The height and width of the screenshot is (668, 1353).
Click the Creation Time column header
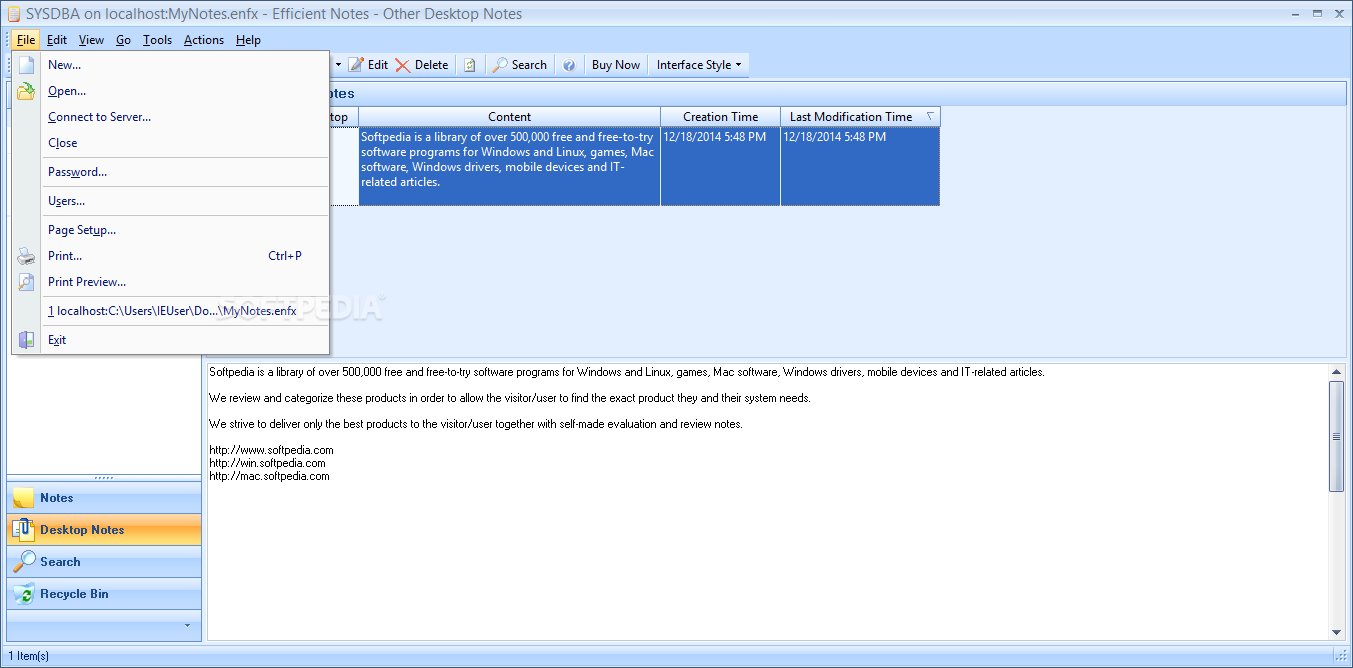tap(720, 117)
